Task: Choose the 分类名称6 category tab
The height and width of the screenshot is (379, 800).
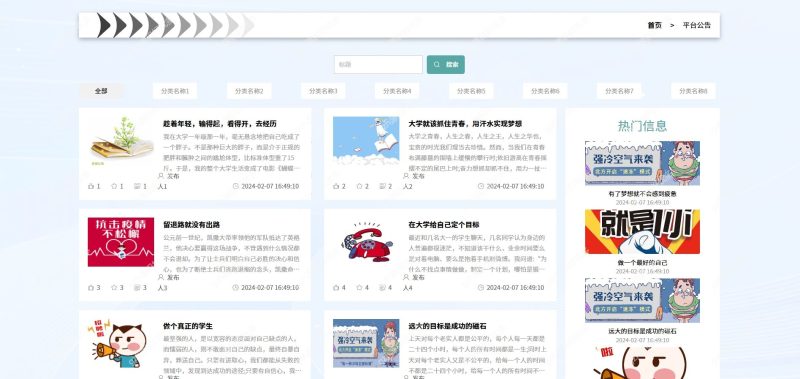Action: [545, 91]
